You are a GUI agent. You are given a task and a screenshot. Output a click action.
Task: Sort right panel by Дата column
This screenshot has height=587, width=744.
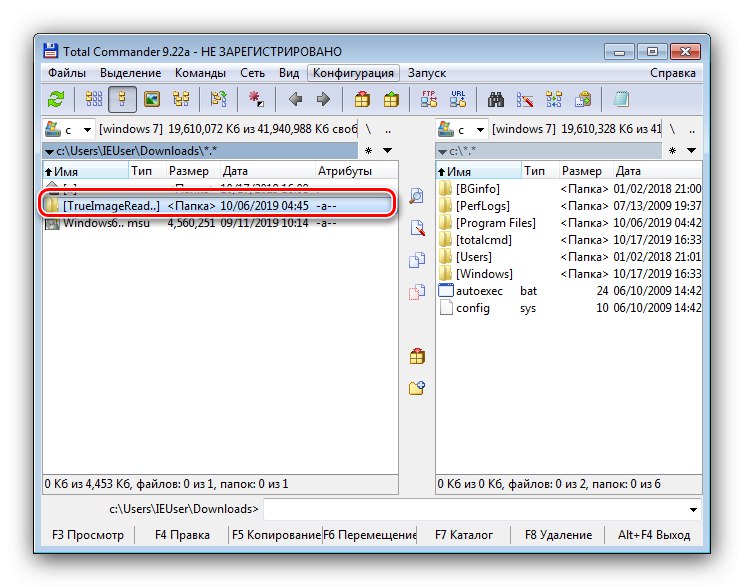pos(658,171)
